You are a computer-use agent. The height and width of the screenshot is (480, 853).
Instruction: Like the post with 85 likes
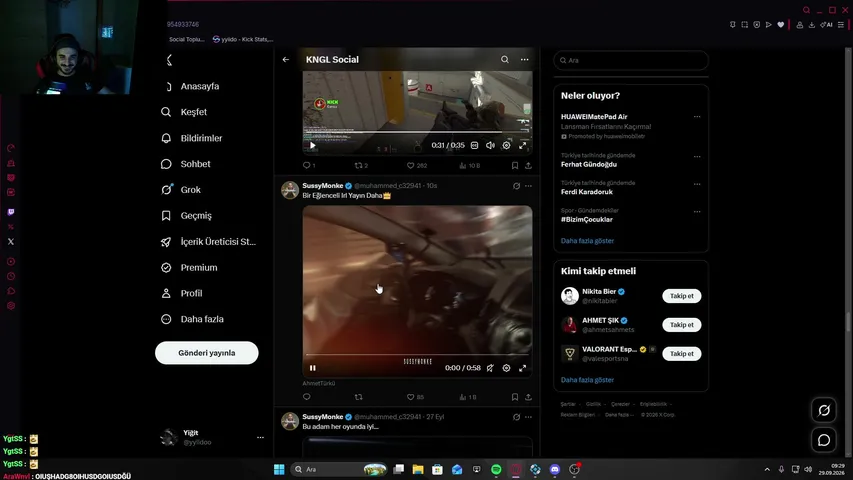(416, 397)
